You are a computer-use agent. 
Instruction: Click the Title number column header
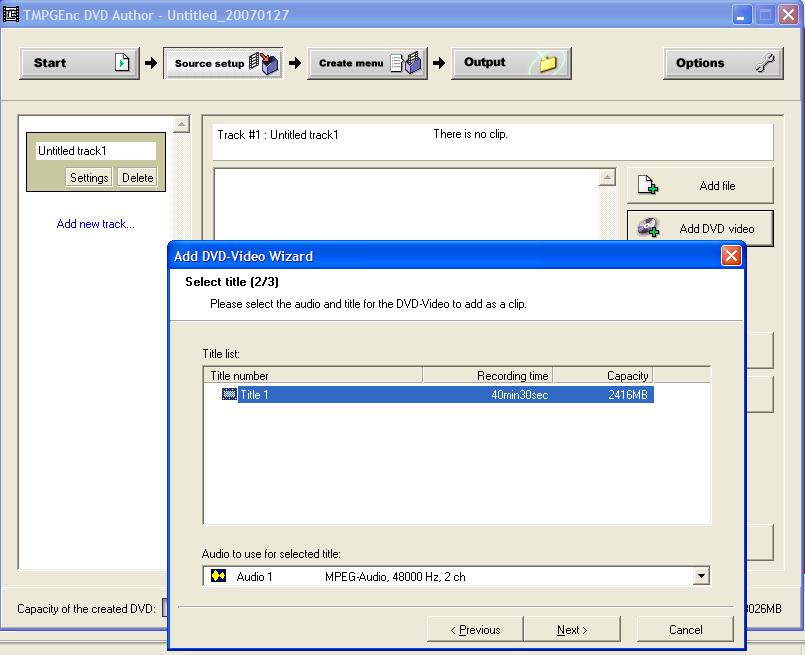tap(313, 375)
